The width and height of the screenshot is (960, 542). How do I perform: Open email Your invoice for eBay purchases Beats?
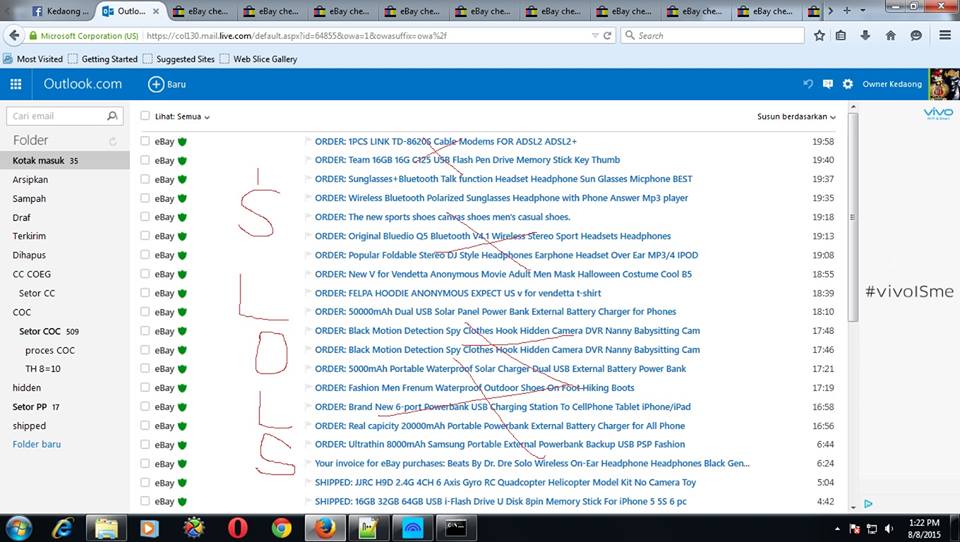[x=532, y=463]
